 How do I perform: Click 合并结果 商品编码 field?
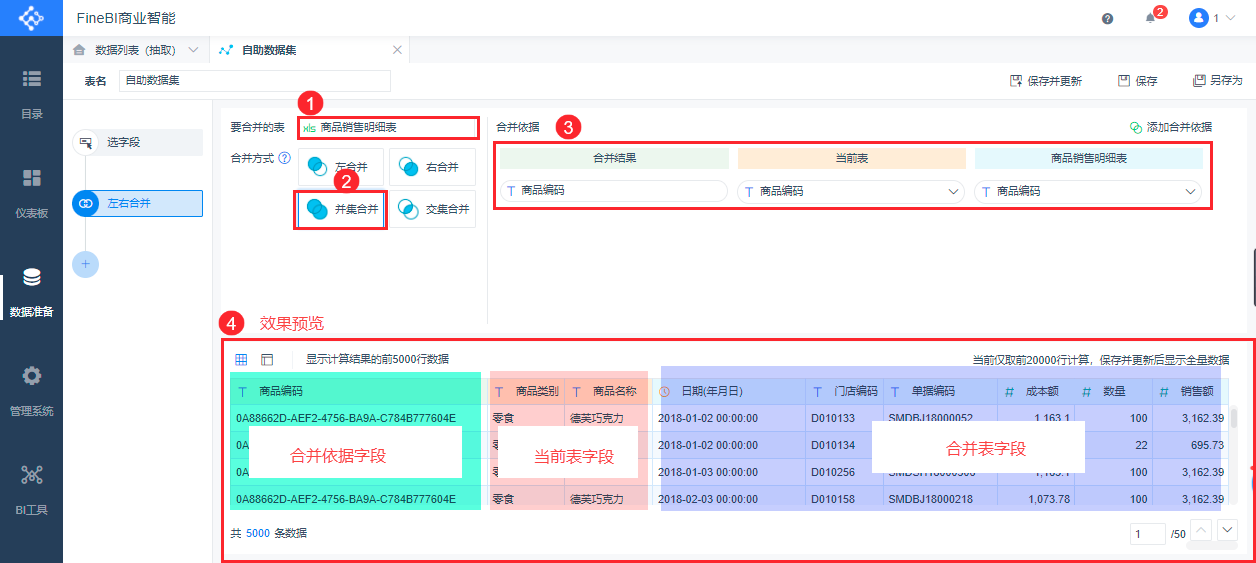coord(614,190)
